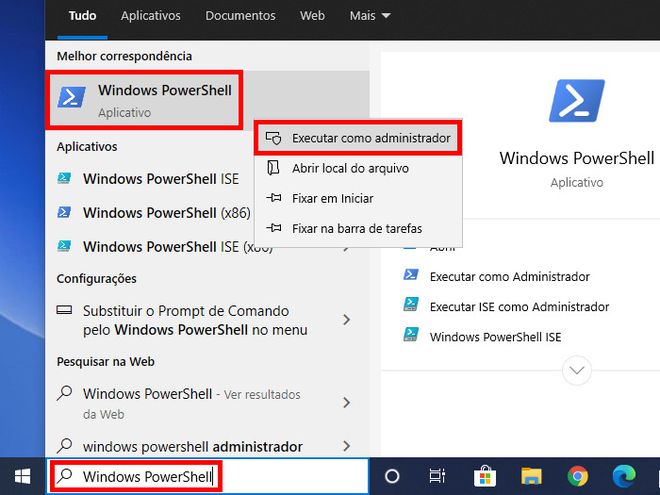This screenshot has width=660, height=495.
Task: Click the pin icon beside Fixar na barra de tarefas
Action: coord(274,228)
